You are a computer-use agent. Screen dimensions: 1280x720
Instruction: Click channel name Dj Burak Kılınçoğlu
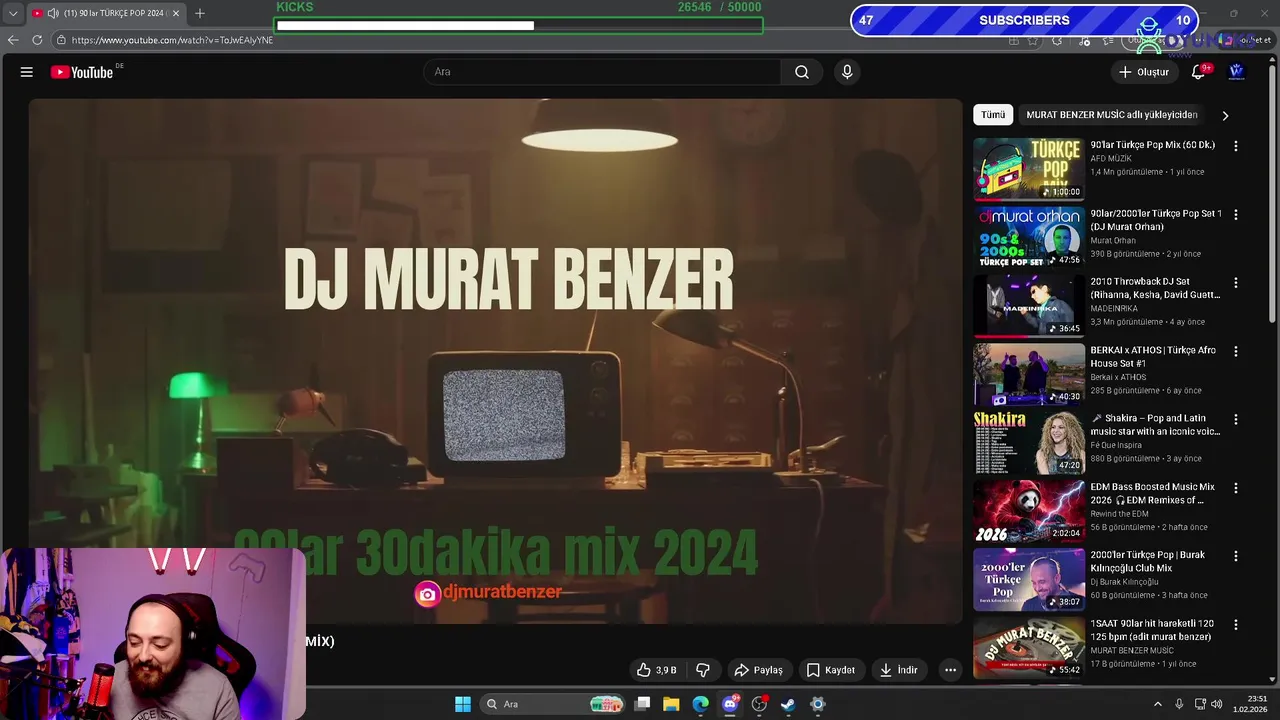pos(1124,582)
